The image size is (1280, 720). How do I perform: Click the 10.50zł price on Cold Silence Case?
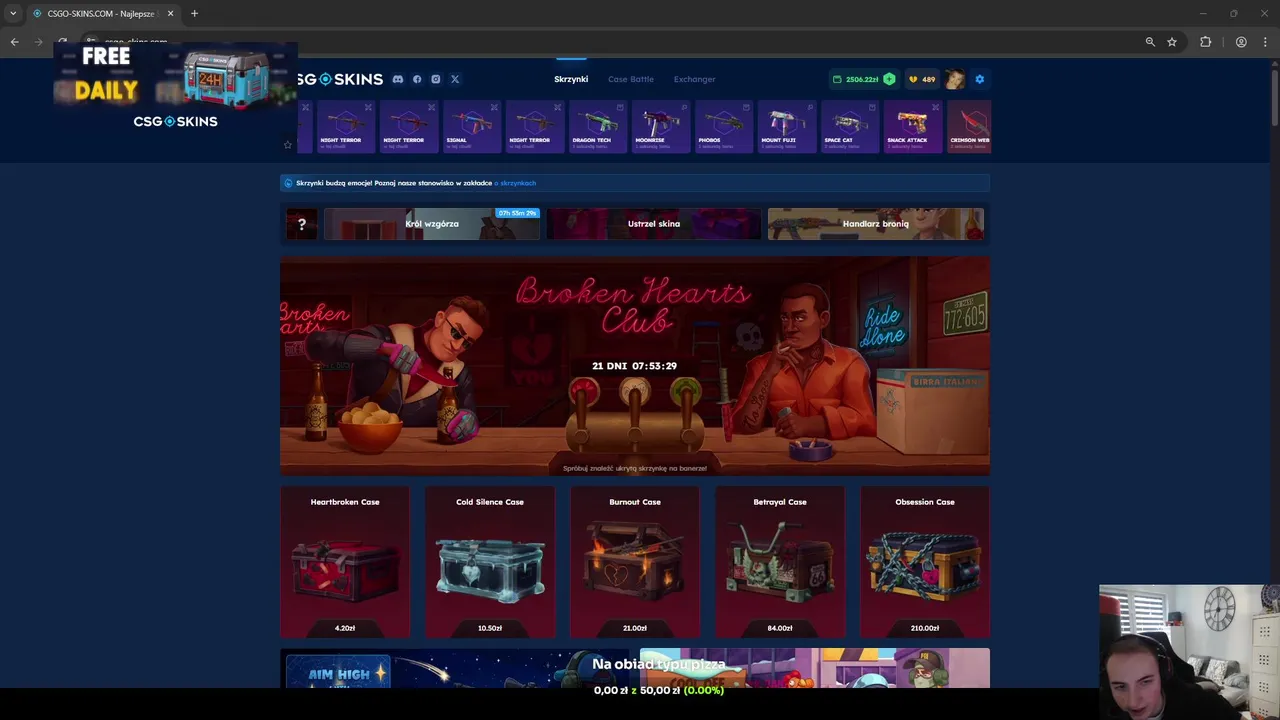[x=490, y=628]
